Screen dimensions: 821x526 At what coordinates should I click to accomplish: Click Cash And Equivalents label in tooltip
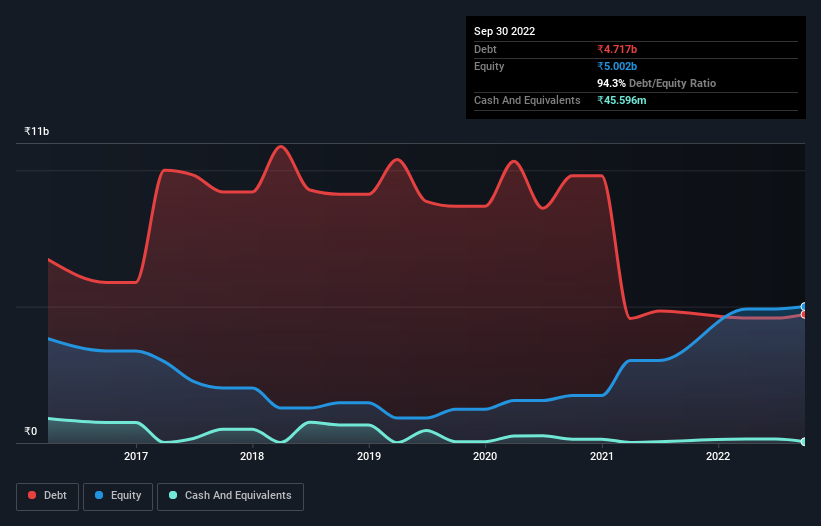(527, 100)
